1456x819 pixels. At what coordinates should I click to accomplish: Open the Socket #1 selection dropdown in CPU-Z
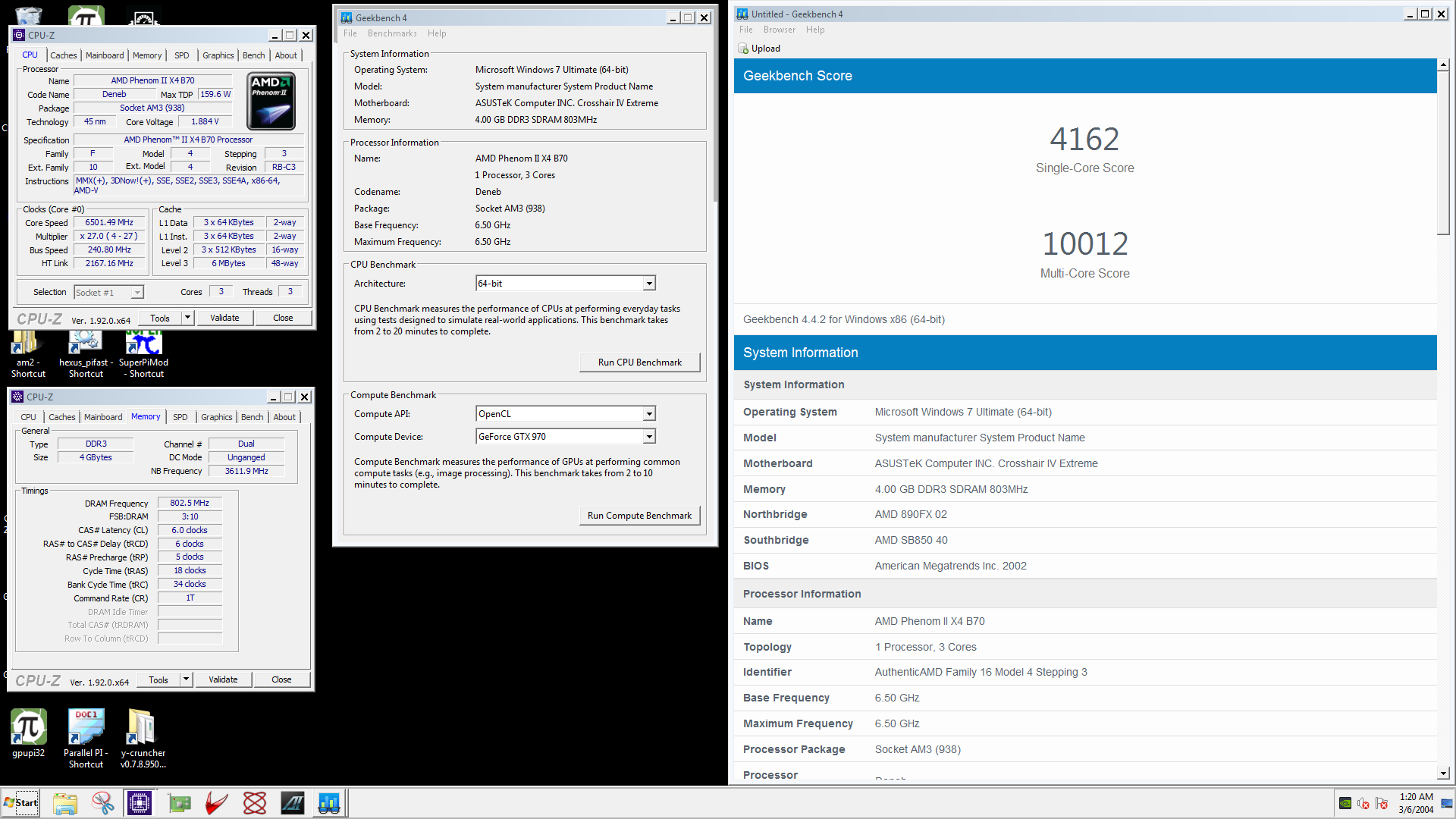pyautogui.click(x=137, y=293)
